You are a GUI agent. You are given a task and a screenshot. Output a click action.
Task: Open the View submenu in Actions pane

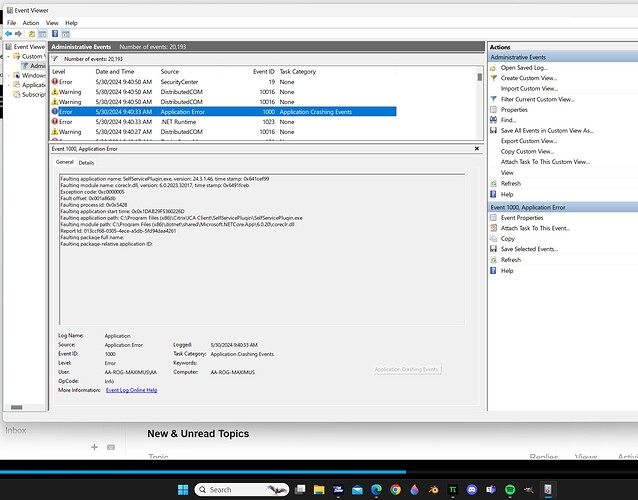[x=507, y=172]
